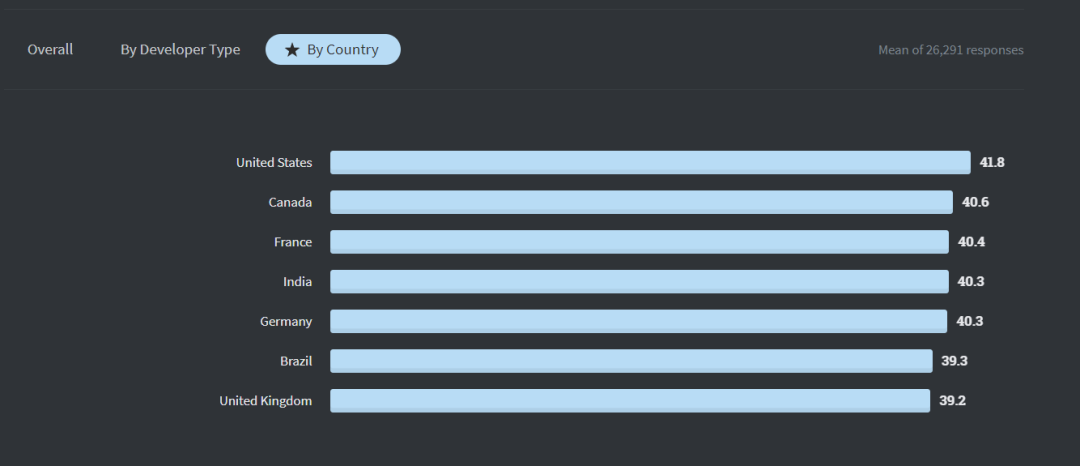
Task: Click the United Kingdom bar
Action: coord(630,401)
